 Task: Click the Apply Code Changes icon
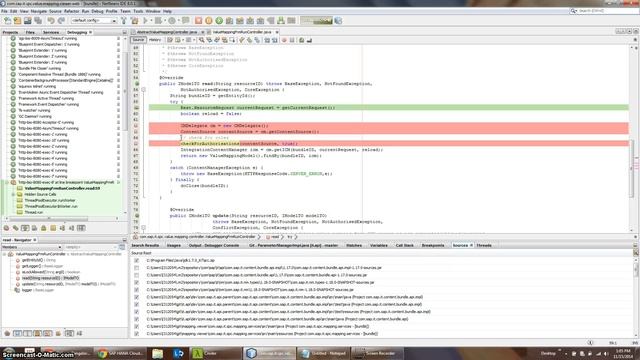[281, 20]
